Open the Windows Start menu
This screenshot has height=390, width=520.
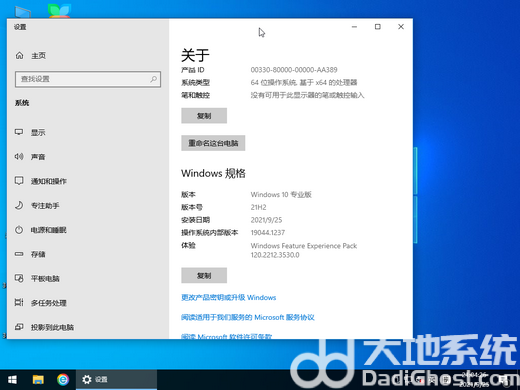click(12, 379)
